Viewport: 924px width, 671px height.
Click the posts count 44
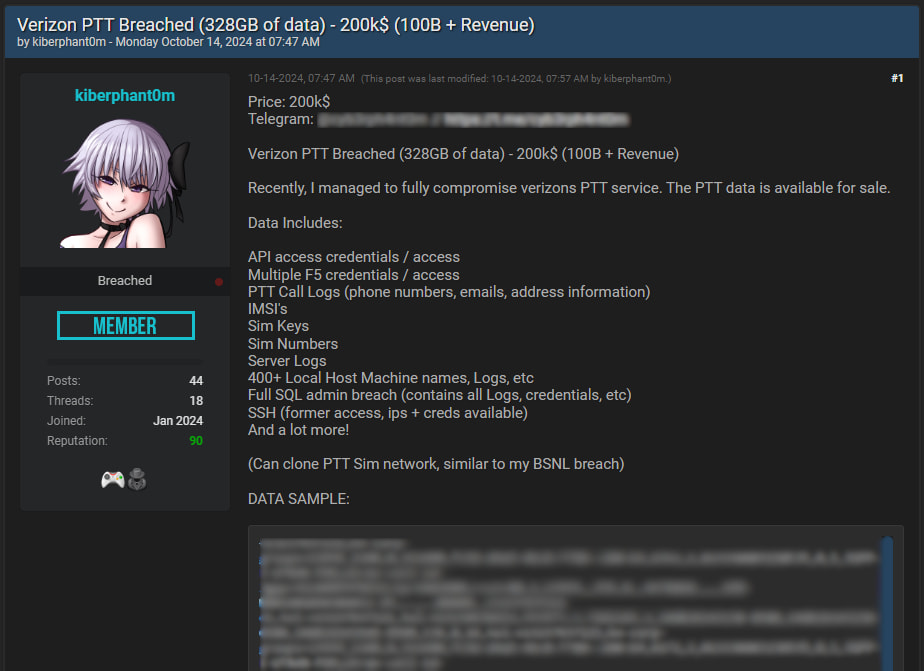[x=196, y=381]
